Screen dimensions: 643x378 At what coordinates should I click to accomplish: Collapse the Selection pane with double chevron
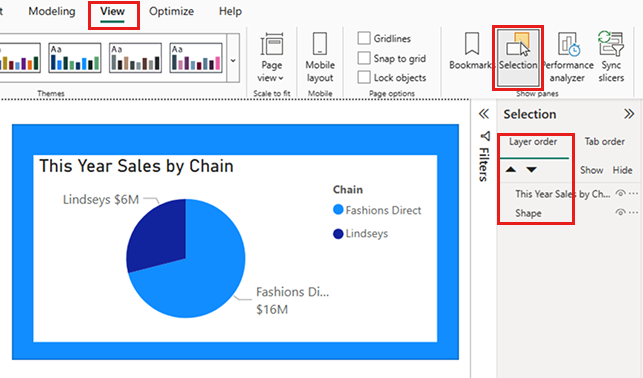629,114
